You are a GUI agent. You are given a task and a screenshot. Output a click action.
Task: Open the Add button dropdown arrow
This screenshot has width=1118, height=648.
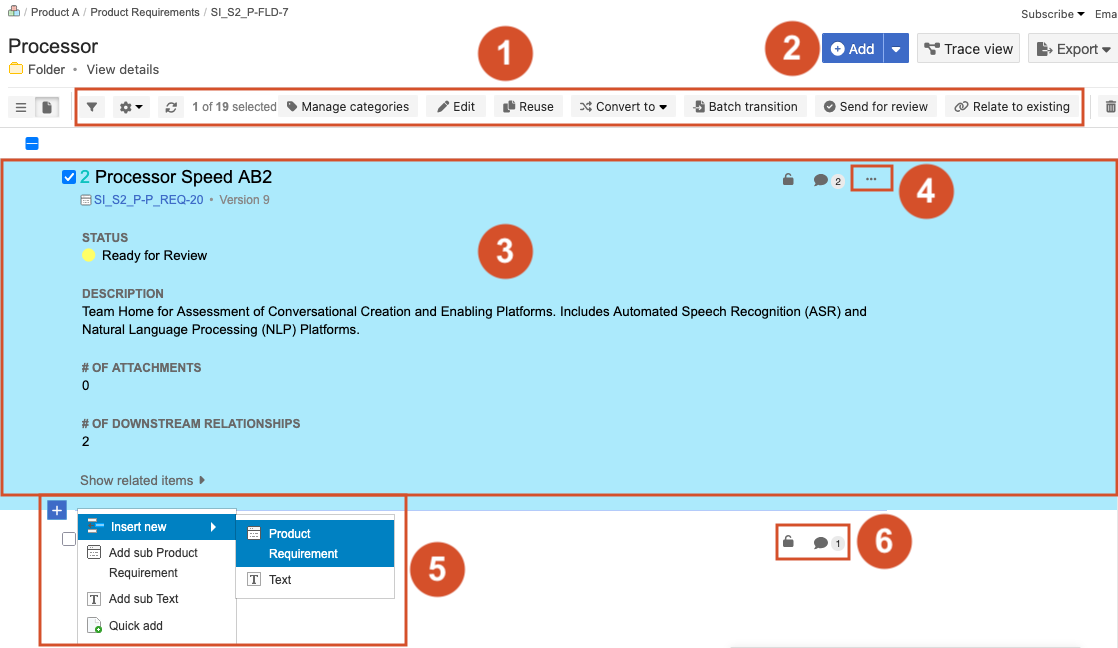[x=896, y=49]
